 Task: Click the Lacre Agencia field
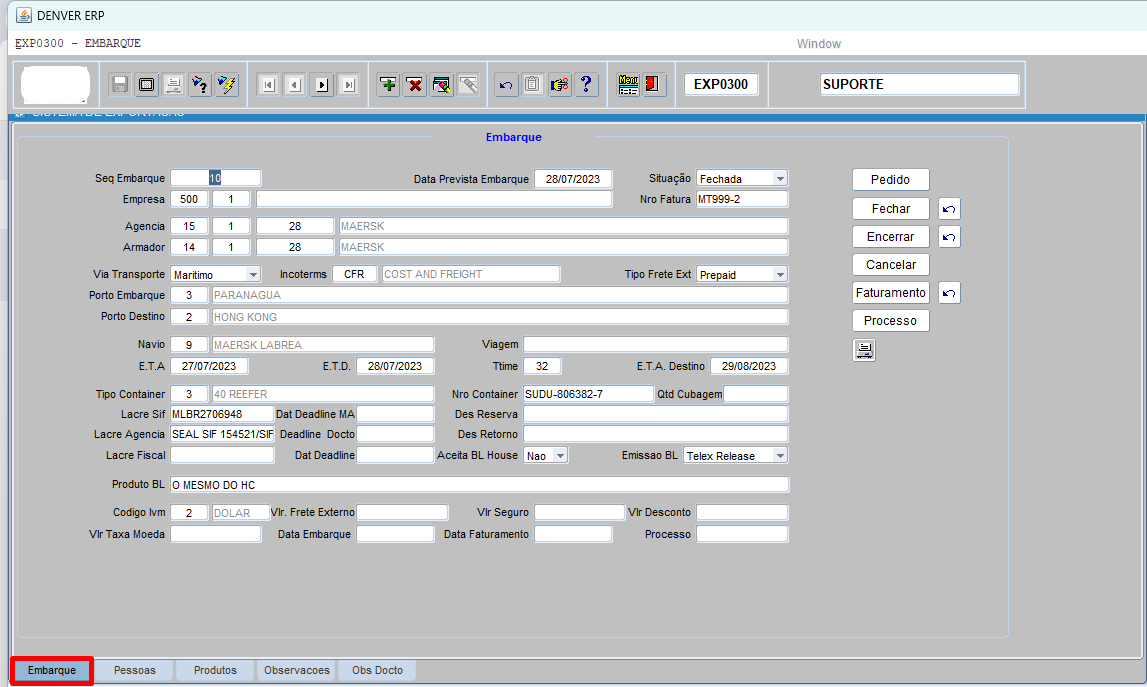point(222,435)
